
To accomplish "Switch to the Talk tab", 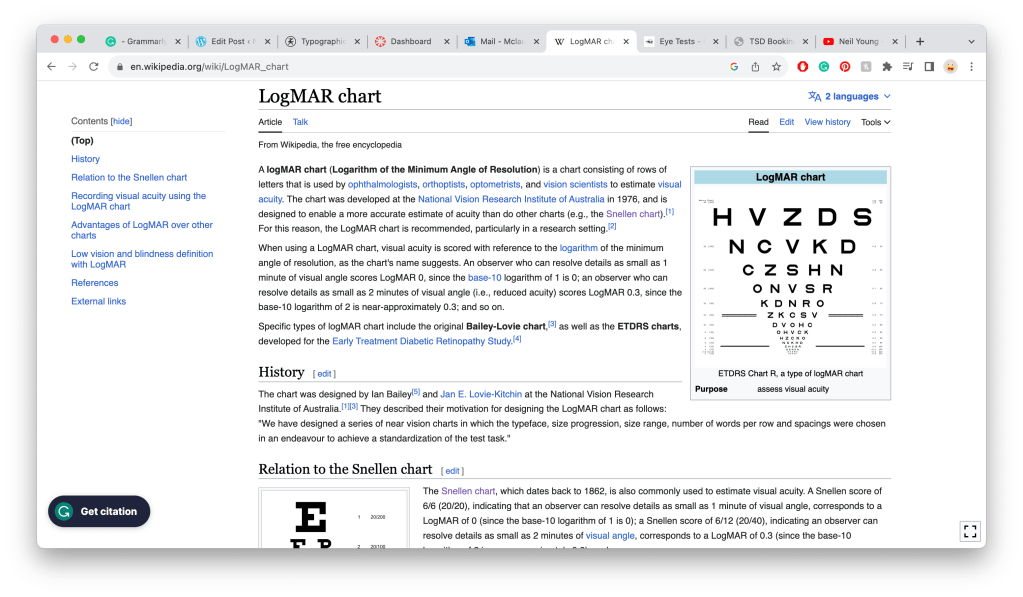I will (300, 122).
